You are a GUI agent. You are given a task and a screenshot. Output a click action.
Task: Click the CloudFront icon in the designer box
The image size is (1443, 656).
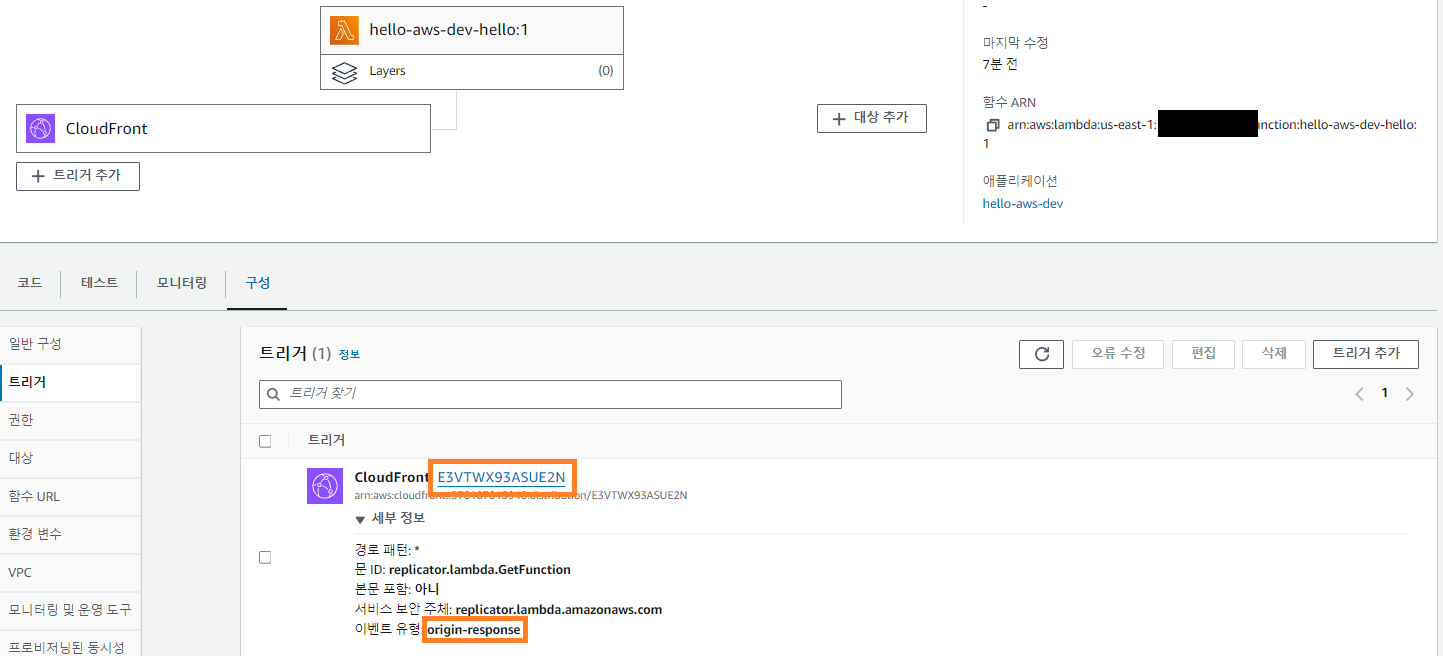pyautogui.click(x=40, y=128)
